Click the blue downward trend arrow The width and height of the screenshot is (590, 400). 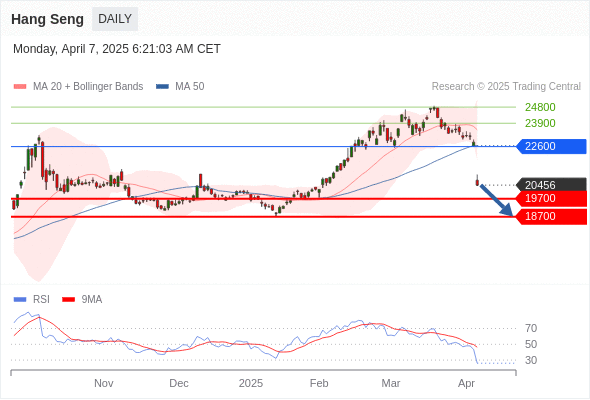point(496,200)
